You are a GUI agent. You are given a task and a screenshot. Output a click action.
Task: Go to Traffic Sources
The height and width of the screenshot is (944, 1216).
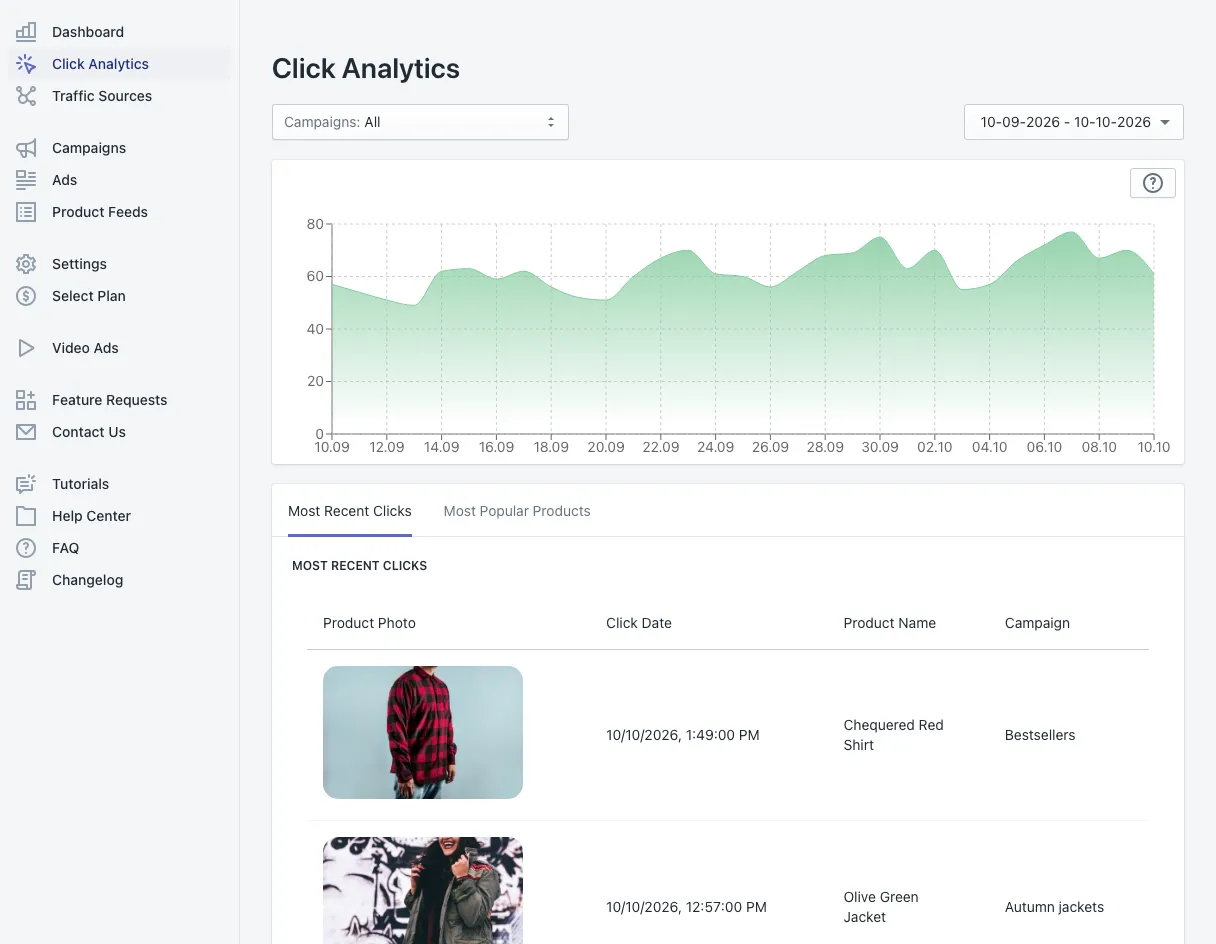tap(102, 96)
